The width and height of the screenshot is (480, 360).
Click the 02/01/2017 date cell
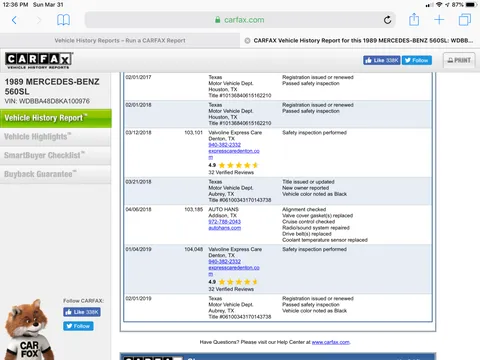(x=138, y=77)
